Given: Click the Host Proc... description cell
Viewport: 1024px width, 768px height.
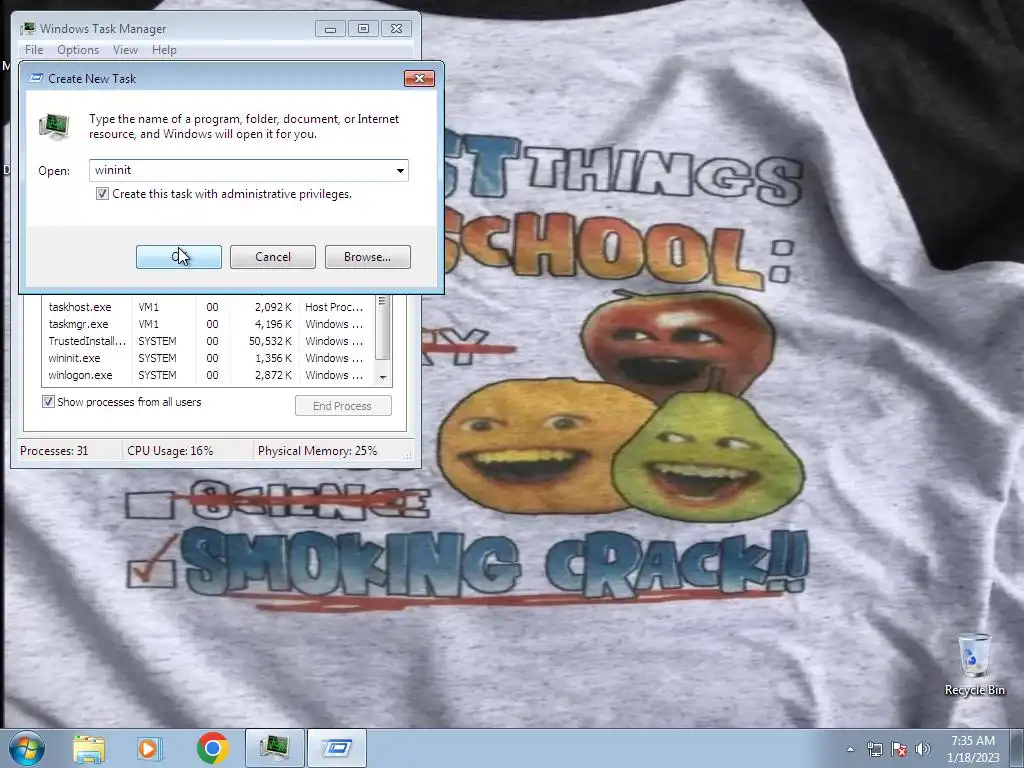Looking at the screenshot, I should tap(334, 307).
